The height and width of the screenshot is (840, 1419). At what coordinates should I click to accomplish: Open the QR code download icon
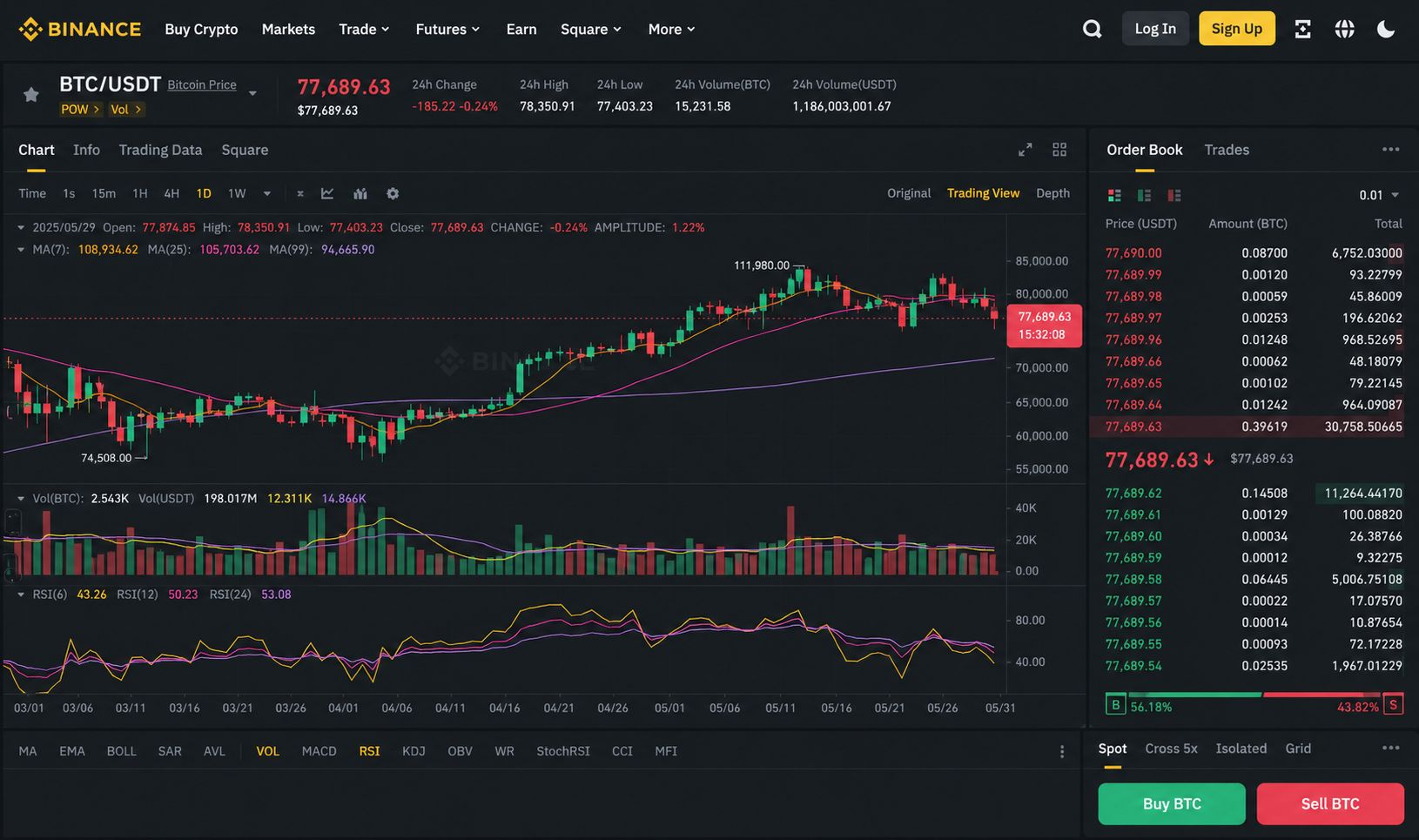[x=1302, y=29]
